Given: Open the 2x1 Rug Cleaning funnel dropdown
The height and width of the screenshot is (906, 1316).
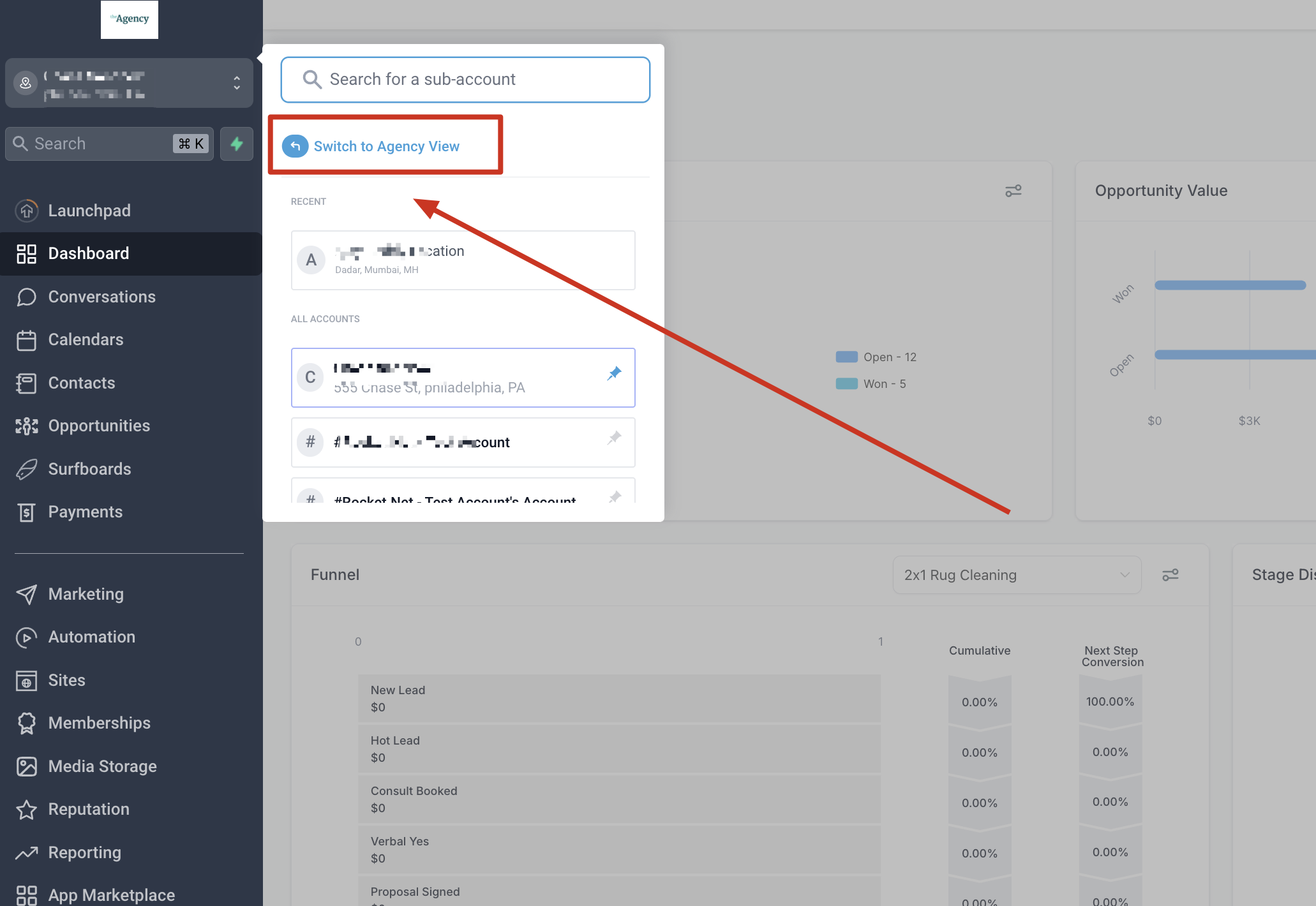Looking at the screenshot, I should tap(1017, 575).
